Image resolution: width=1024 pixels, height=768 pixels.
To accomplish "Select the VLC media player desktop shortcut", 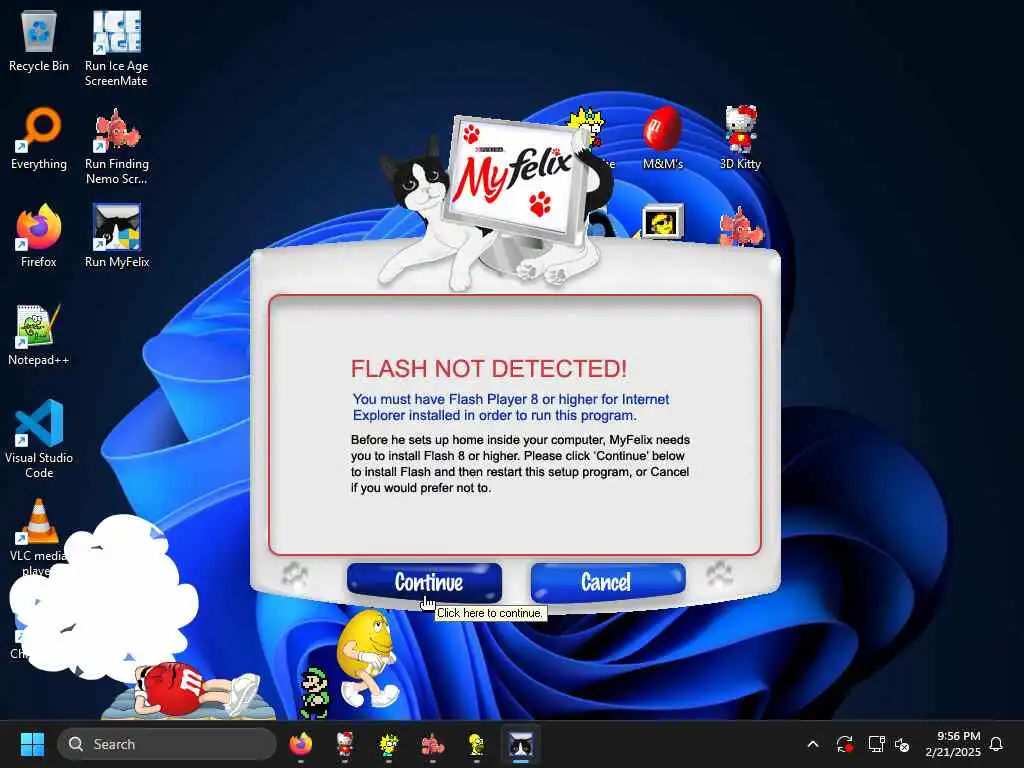I will (x=39, y=537).
